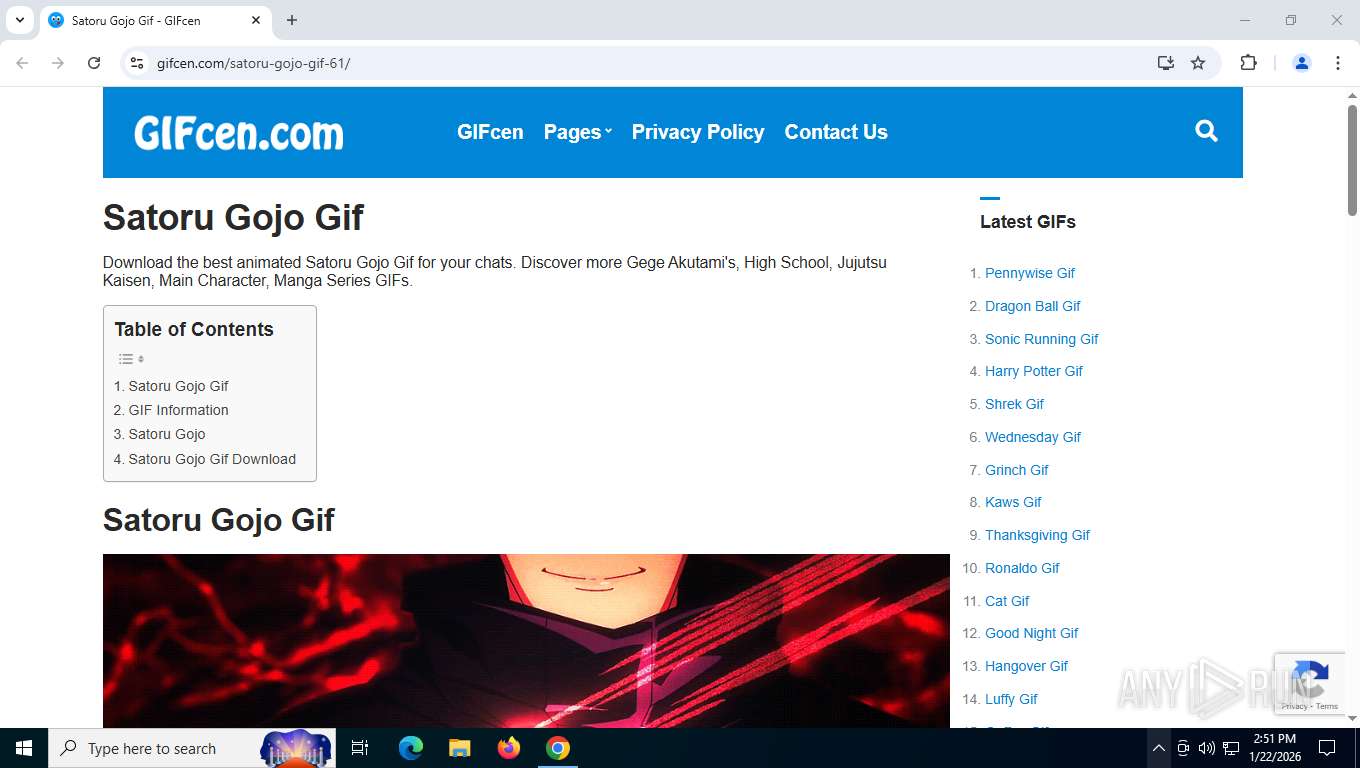Image resolution: width=1360 pixels, height=768 pixels.
Task: Open the Good Night Gif link
Action: coord(1032,633)
